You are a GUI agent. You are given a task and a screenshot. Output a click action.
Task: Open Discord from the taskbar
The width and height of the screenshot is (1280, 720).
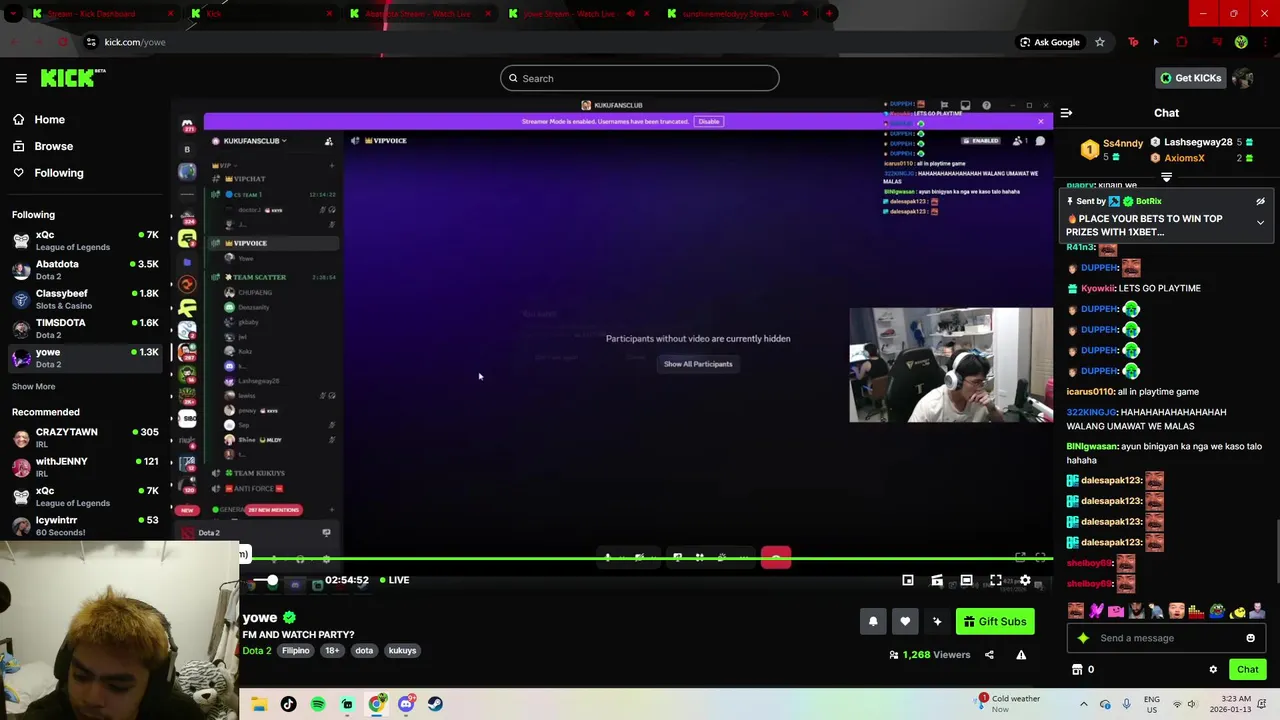click(x=406, y=705)
